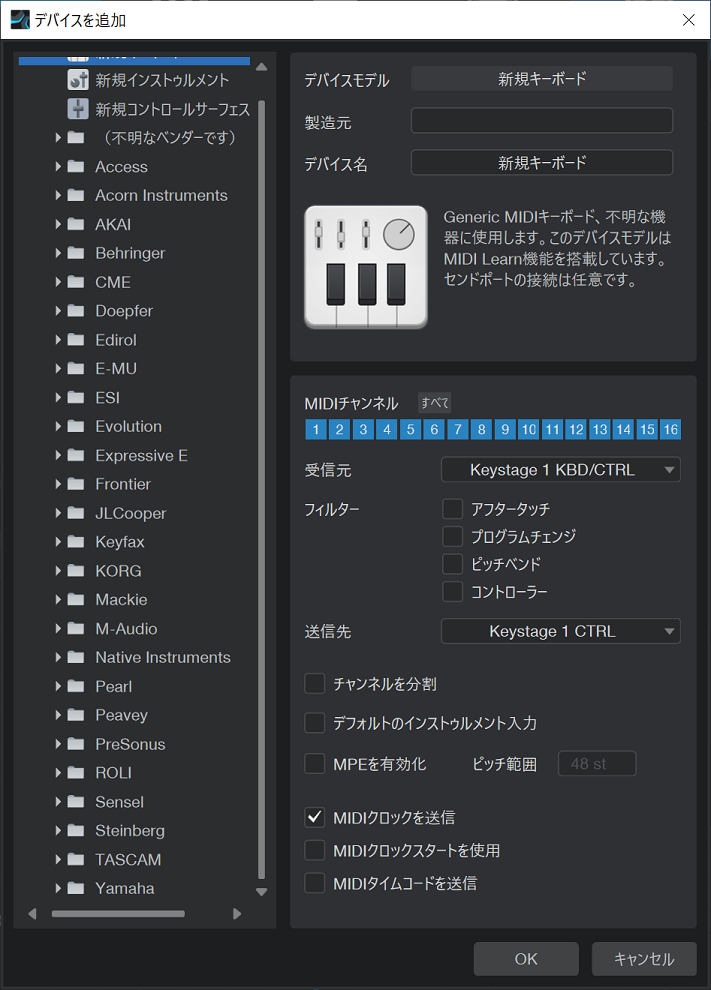Expand the M-Audio vendor folder
This screenshot has height=990, width=711.
point(58,628)
